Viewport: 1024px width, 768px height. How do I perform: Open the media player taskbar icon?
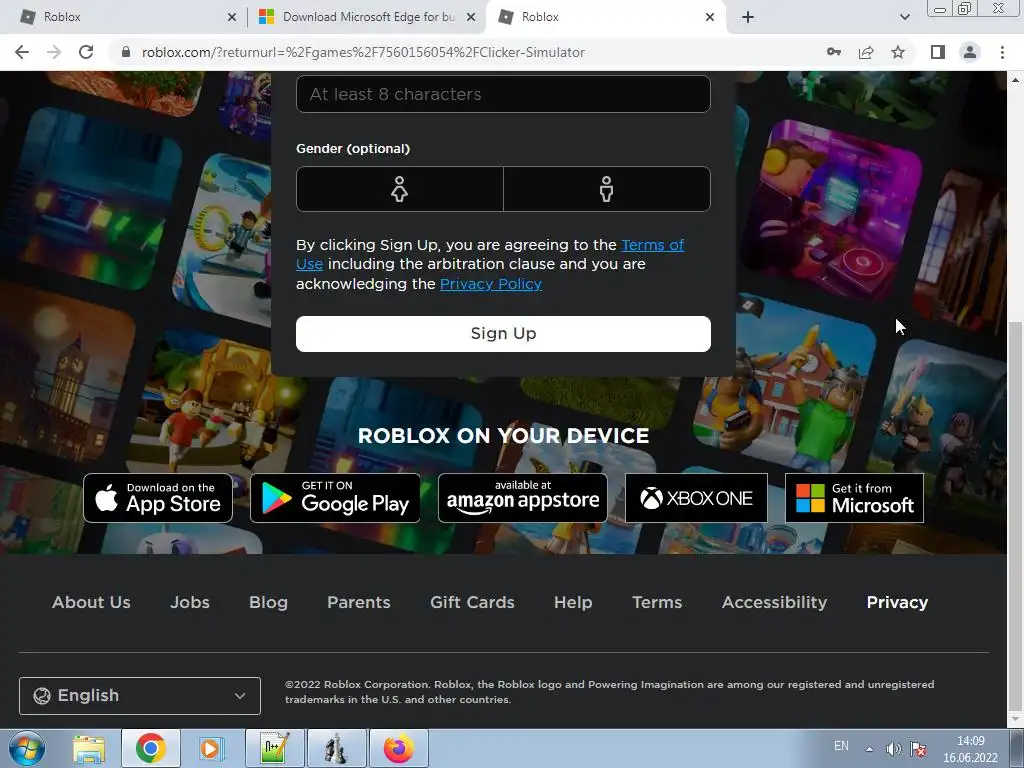[210, 748]
